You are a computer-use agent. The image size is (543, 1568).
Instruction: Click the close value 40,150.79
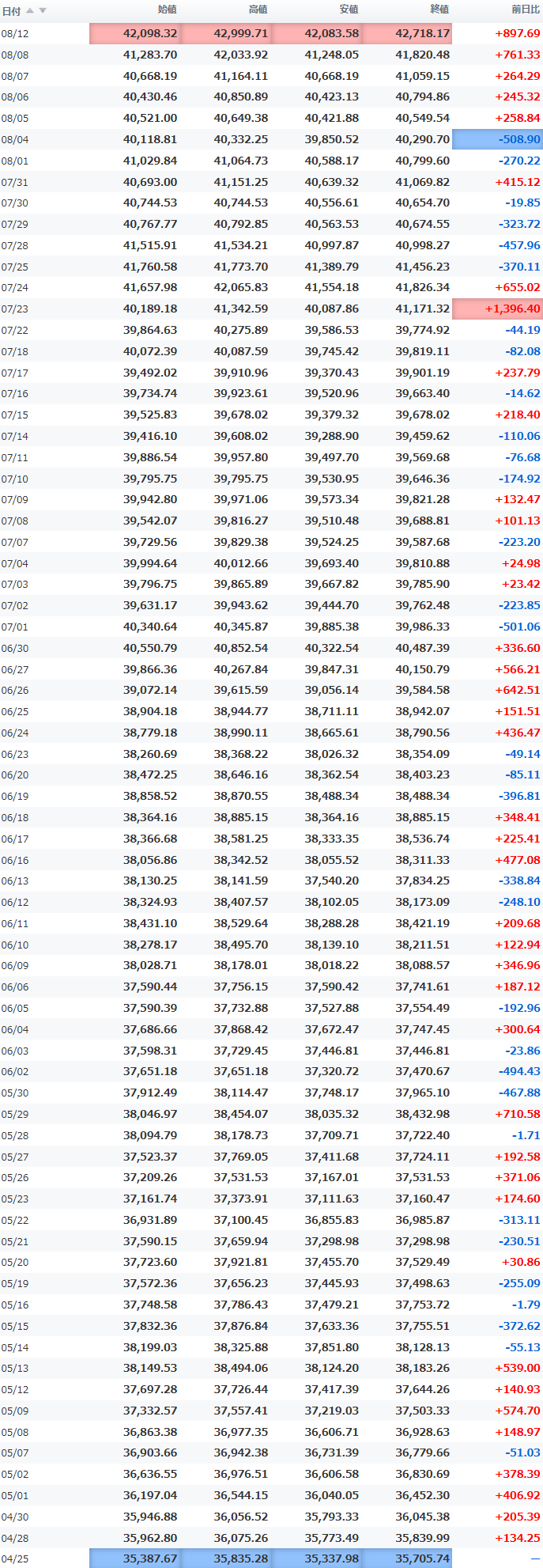click(423, 669)
